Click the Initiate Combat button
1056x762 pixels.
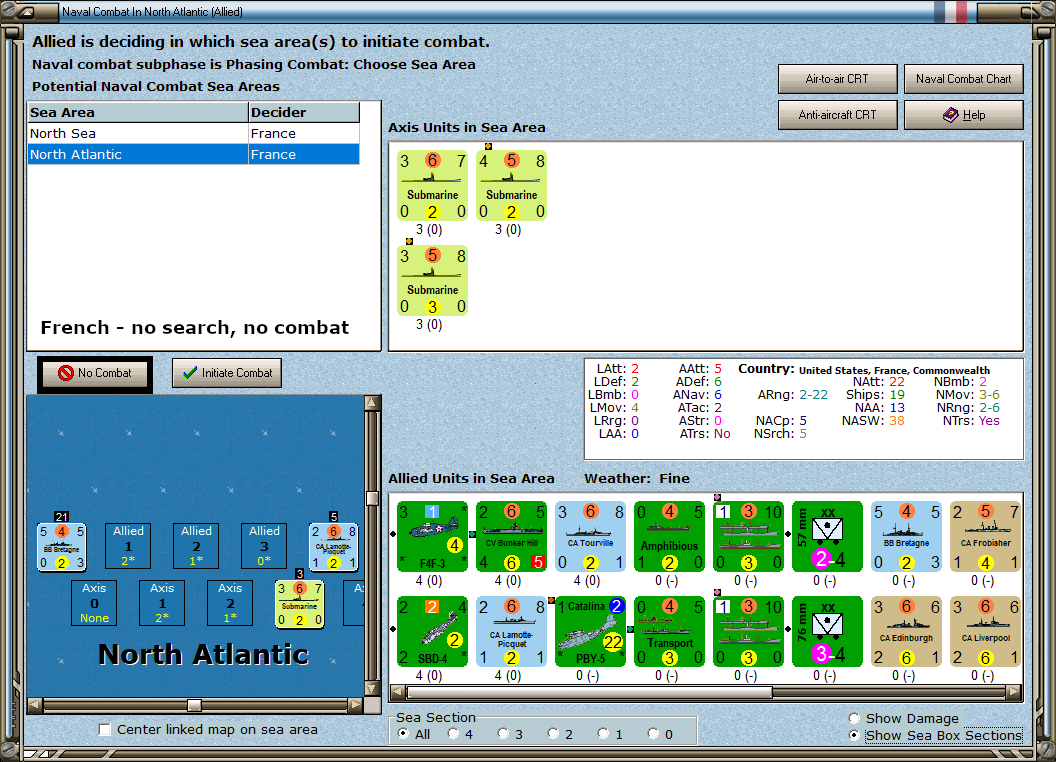pyautogui.click(x=227, y=373)
